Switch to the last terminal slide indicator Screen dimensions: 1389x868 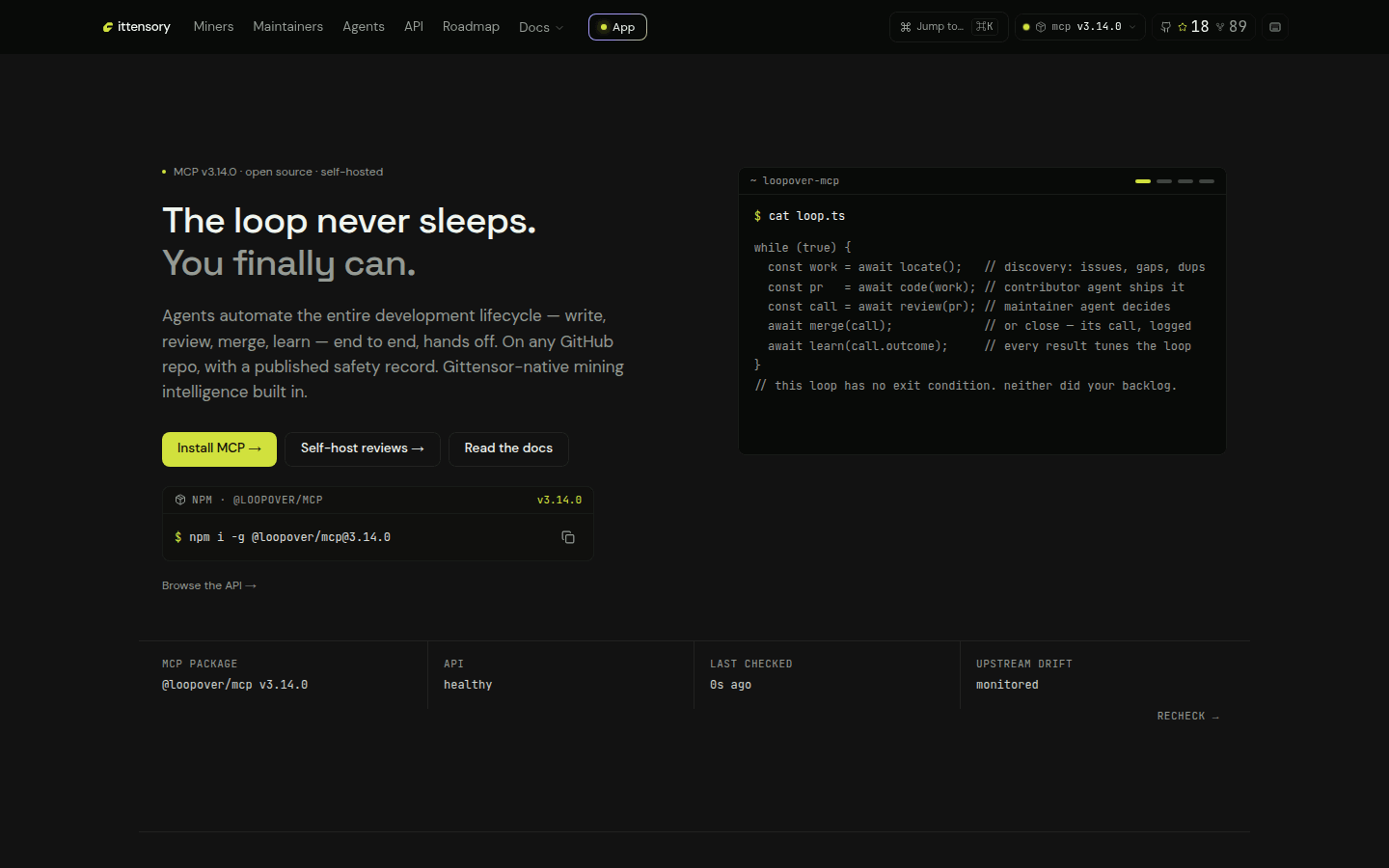[1207, 181]
